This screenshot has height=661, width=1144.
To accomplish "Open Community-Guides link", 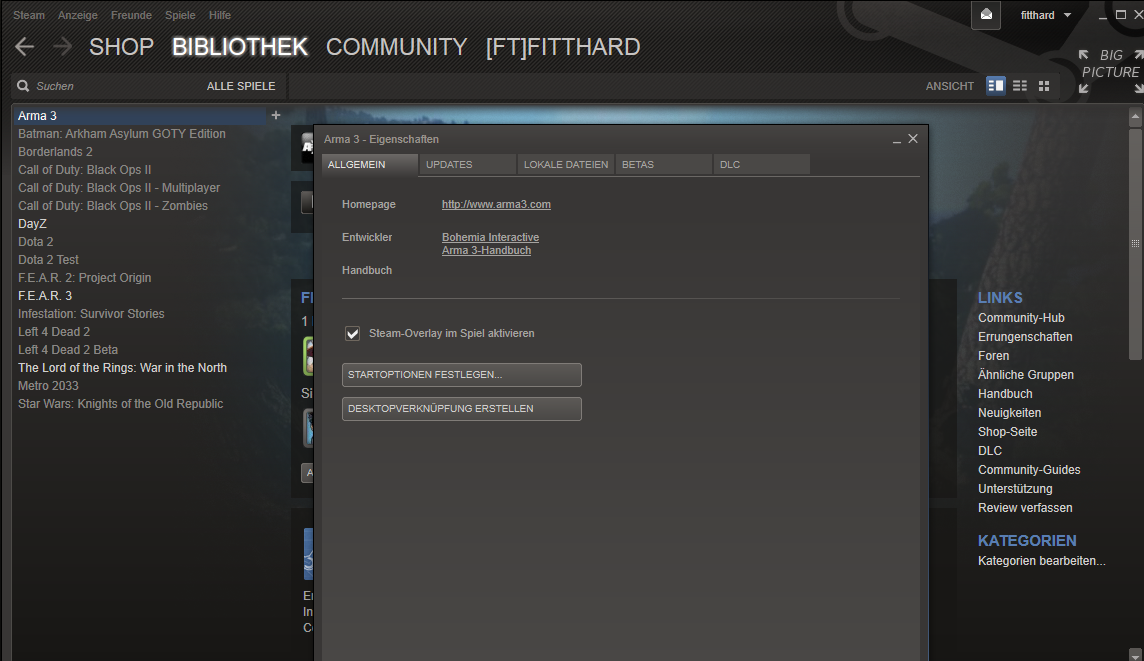I will tap(1029, 470).
